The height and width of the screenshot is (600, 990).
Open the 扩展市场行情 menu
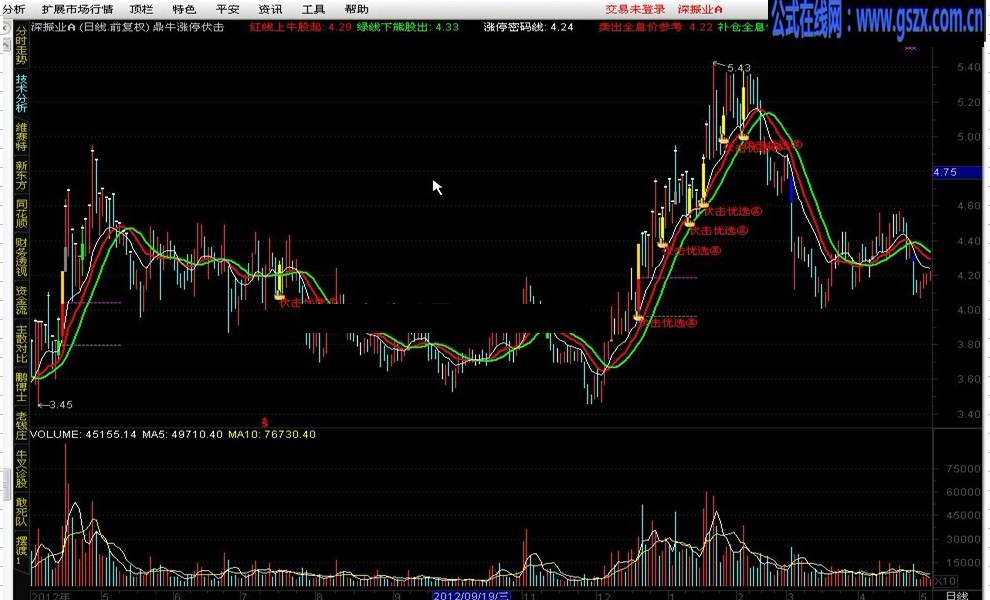pos(77,9)
